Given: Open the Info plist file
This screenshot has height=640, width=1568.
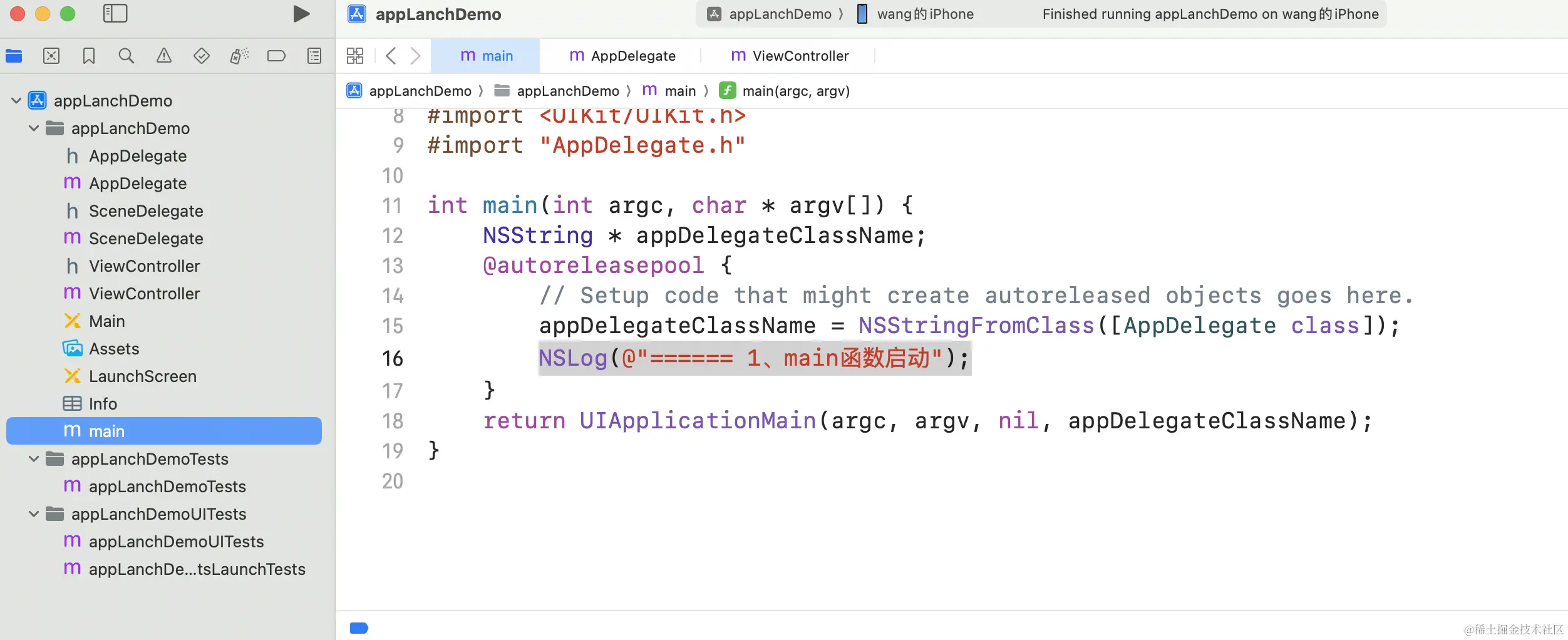Looking at the screenshot, I should pos(164,403).
